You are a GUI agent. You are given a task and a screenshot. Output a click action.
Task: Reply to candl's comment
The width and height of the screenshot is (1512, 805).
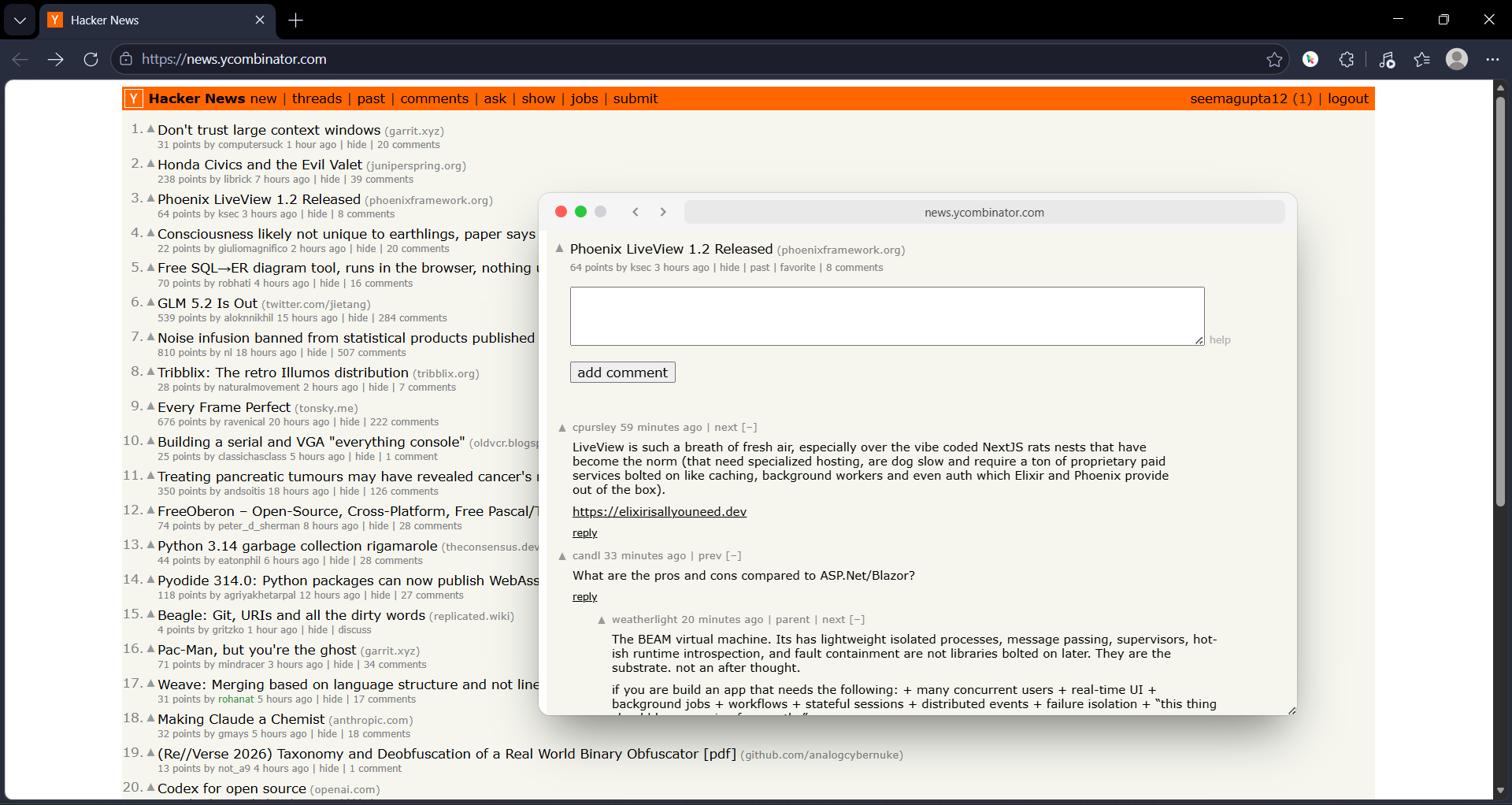(584, 597)
